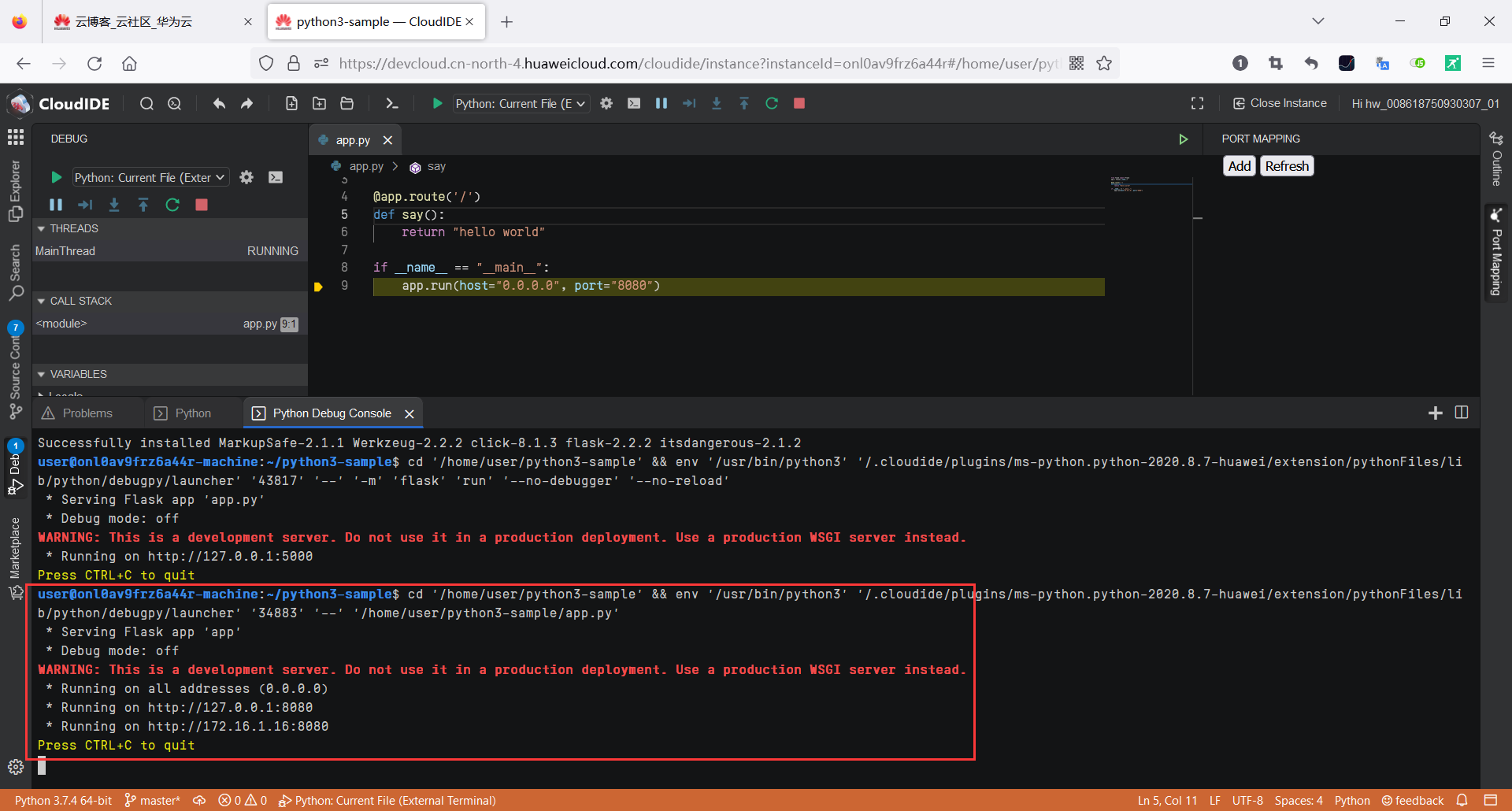Stop debugging from the top toolbar
The width and height of the screenshot is (1512, 811).
pos(799,103)
